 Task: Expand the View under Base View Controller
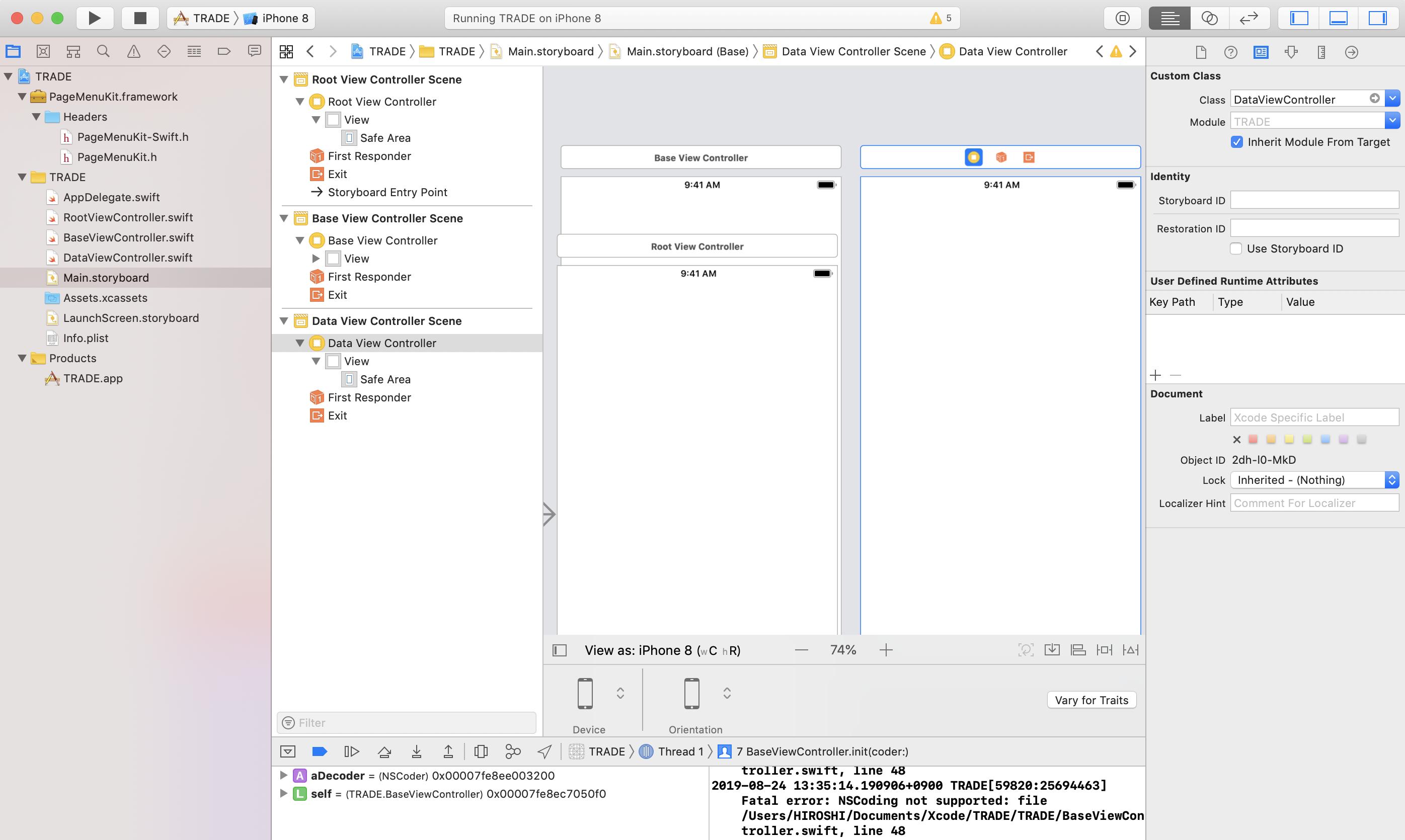[316, 259]
